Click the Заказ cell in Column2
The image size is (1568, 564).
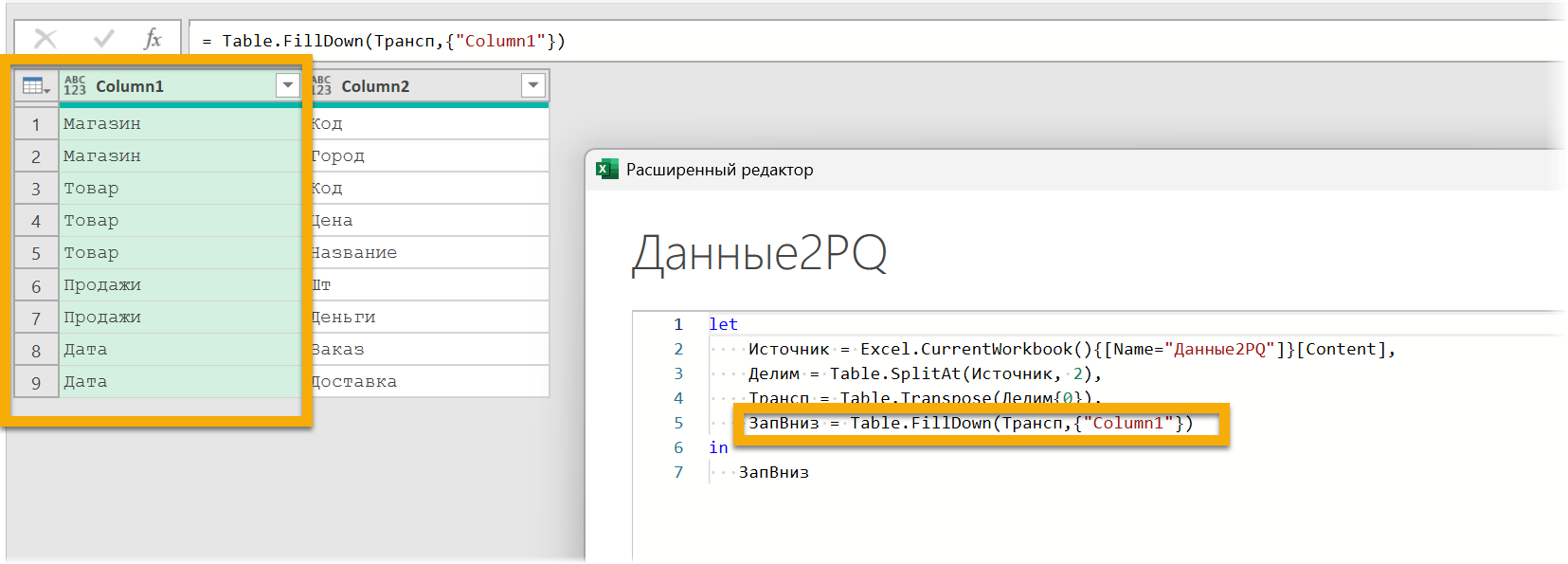[430, 350]
